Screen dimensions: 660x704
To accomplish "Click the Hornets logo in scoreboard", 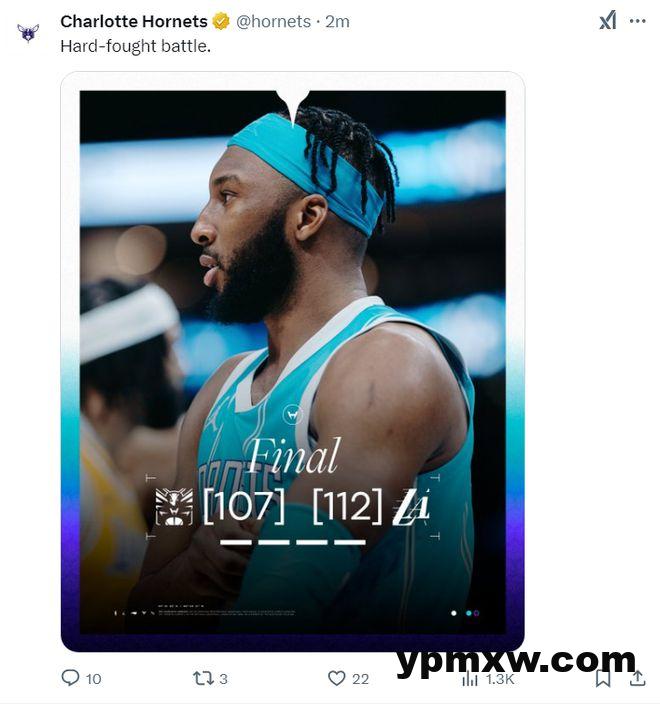I will coord(174,506).
